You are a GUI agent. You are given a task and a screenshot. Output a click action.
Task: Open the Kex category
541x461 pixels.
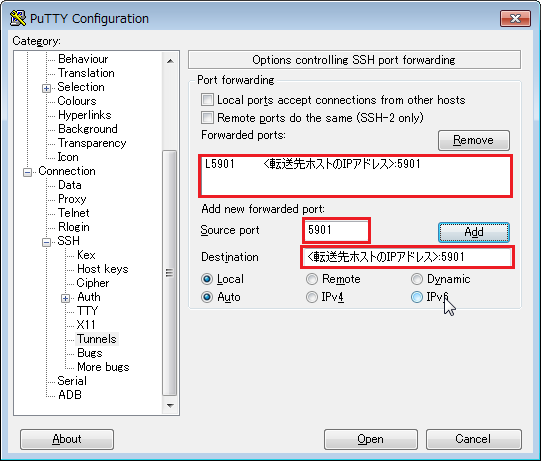(x=86, y=255)
